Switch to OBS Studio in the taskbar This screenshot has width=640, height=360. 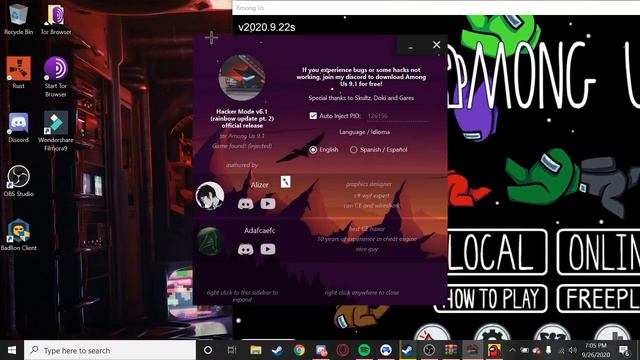(429, 350)
